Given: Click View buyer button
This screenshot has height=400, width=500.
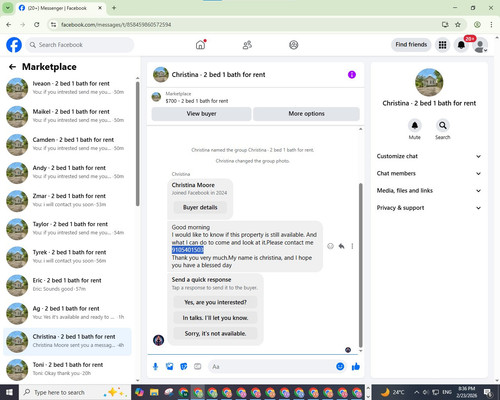Looking at the screenshot, I should point(201,114).
